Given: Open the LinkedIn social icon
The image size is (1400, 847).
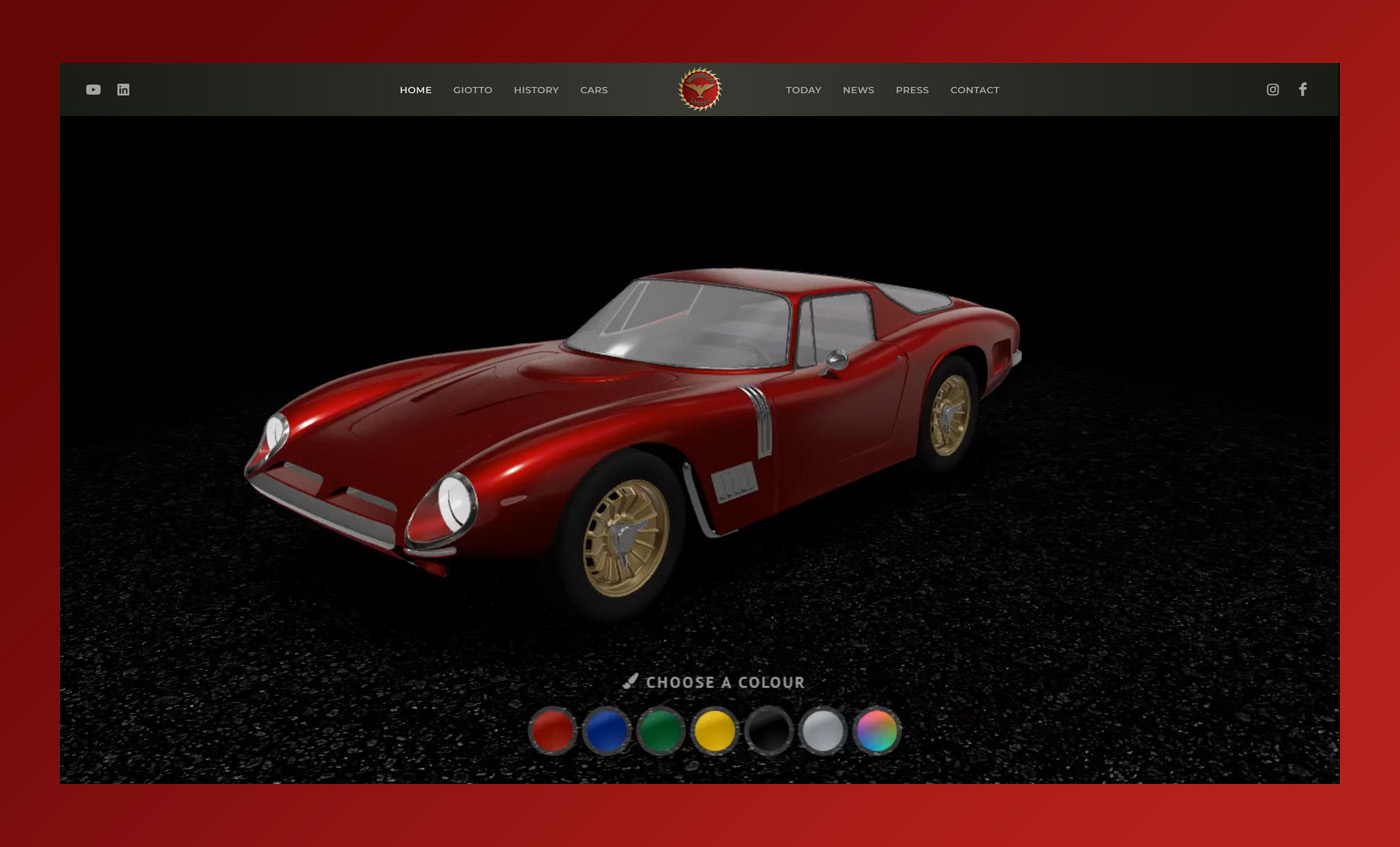Looking at the screenshot, I should pos(123,90).
